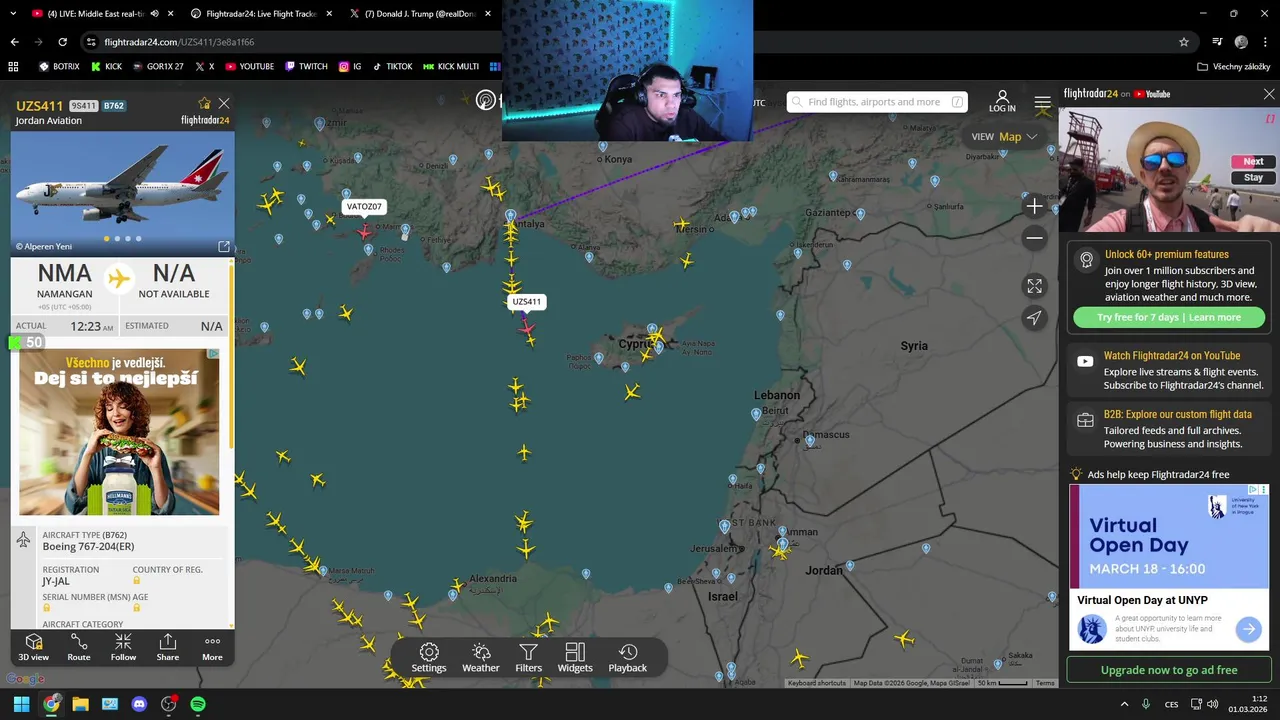Open Všechny záložky bookmarks folder
1280x720 pixels.
point(1234,66)
